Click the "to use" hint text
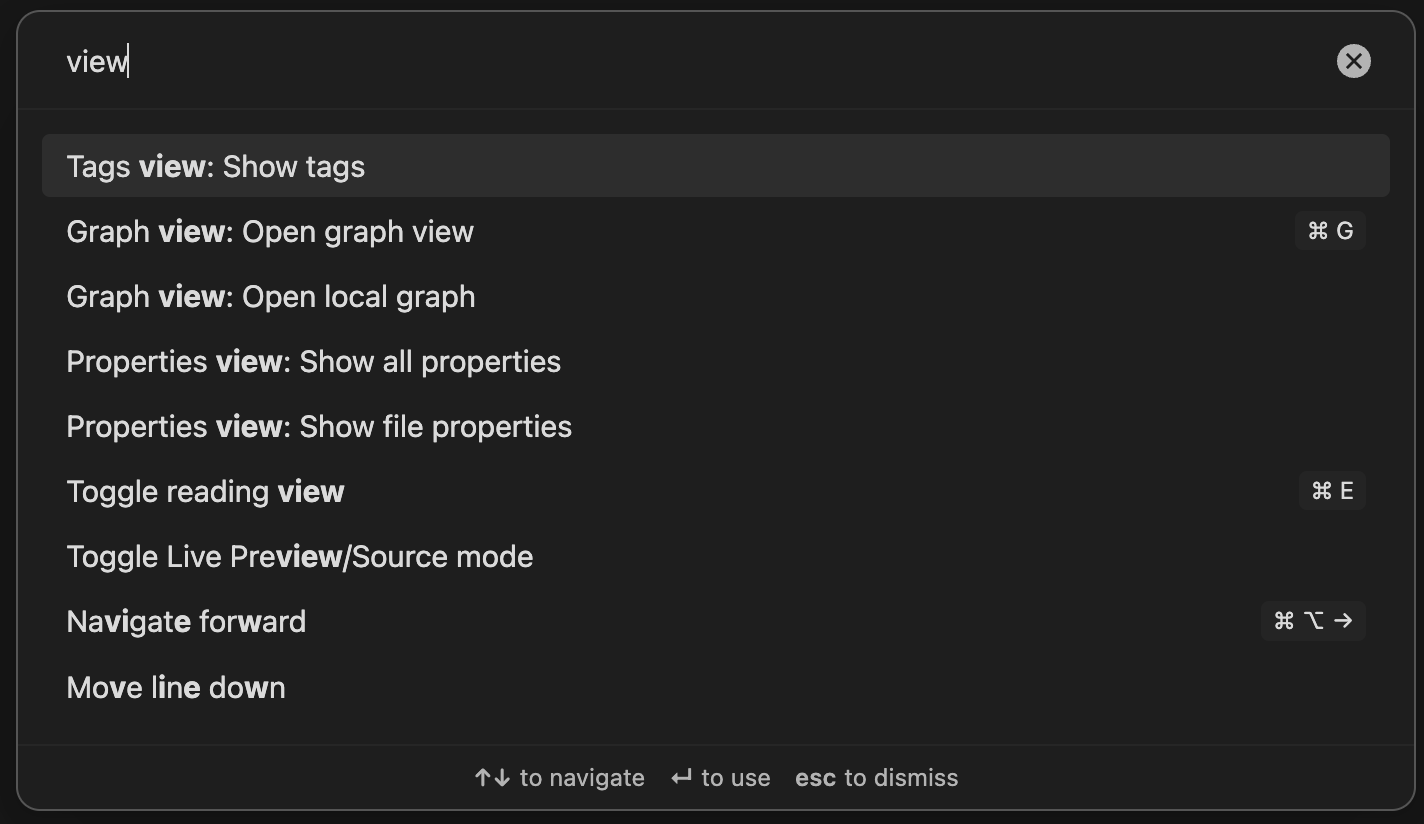 (x=735, y=778)
